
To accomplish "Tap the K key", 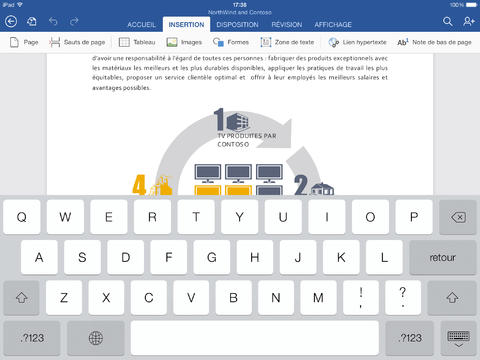I will point(341,257).
